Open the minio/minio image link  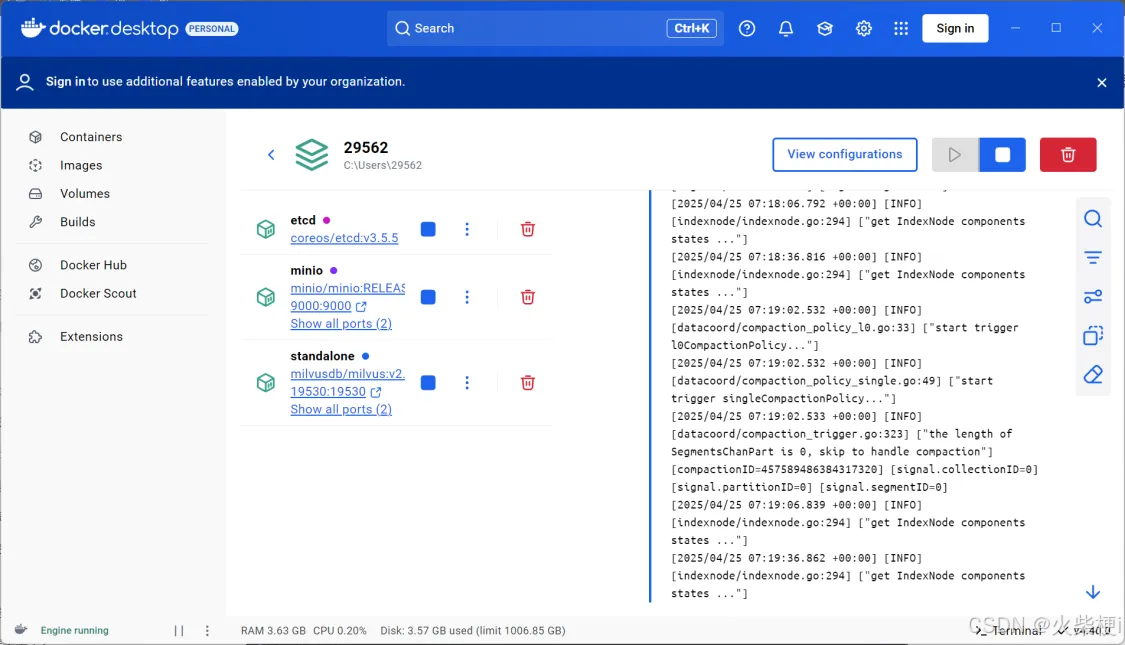(348, 288)
